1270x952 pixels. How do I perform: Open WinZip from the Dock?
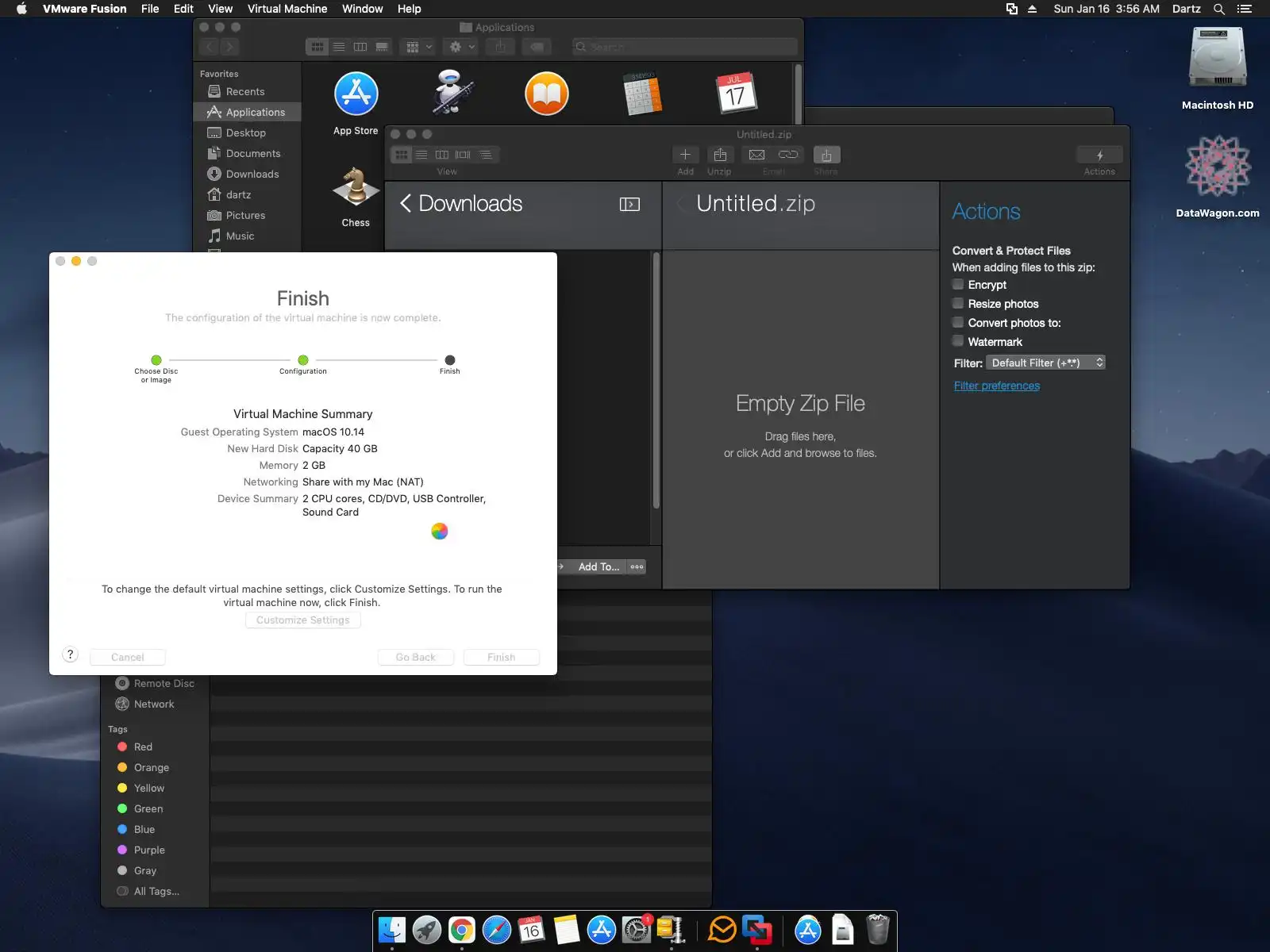[672, 930]
